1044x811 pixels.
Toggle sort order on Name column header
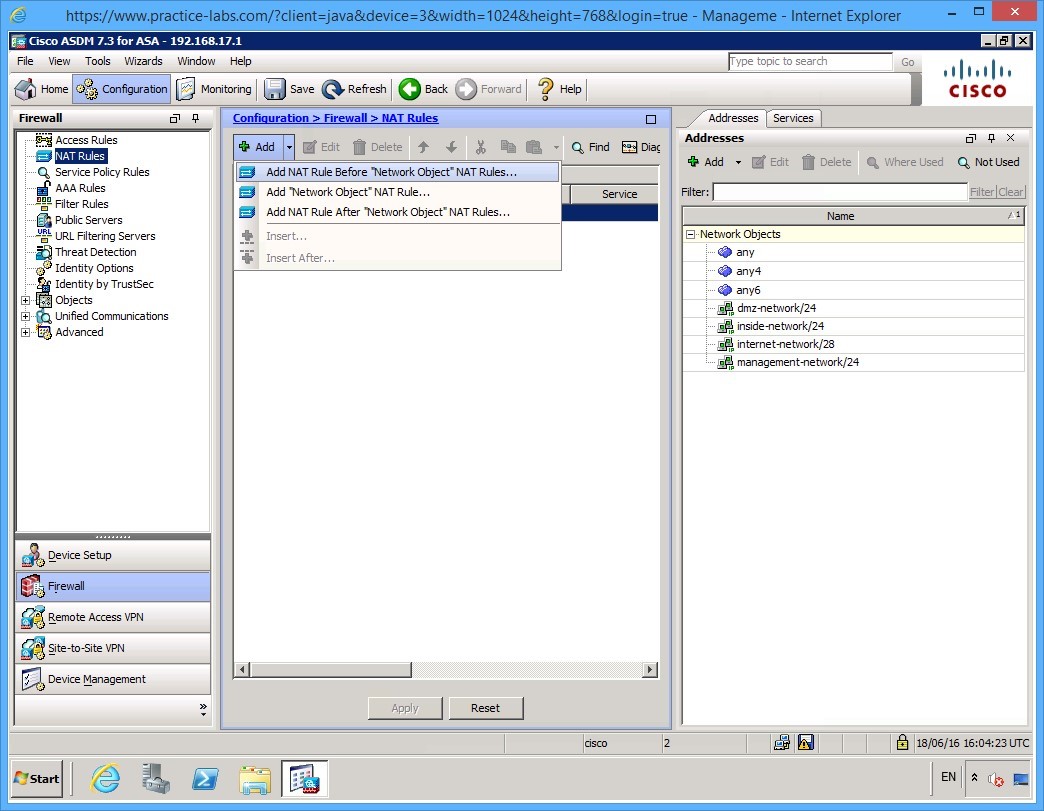tap(840, 215)
